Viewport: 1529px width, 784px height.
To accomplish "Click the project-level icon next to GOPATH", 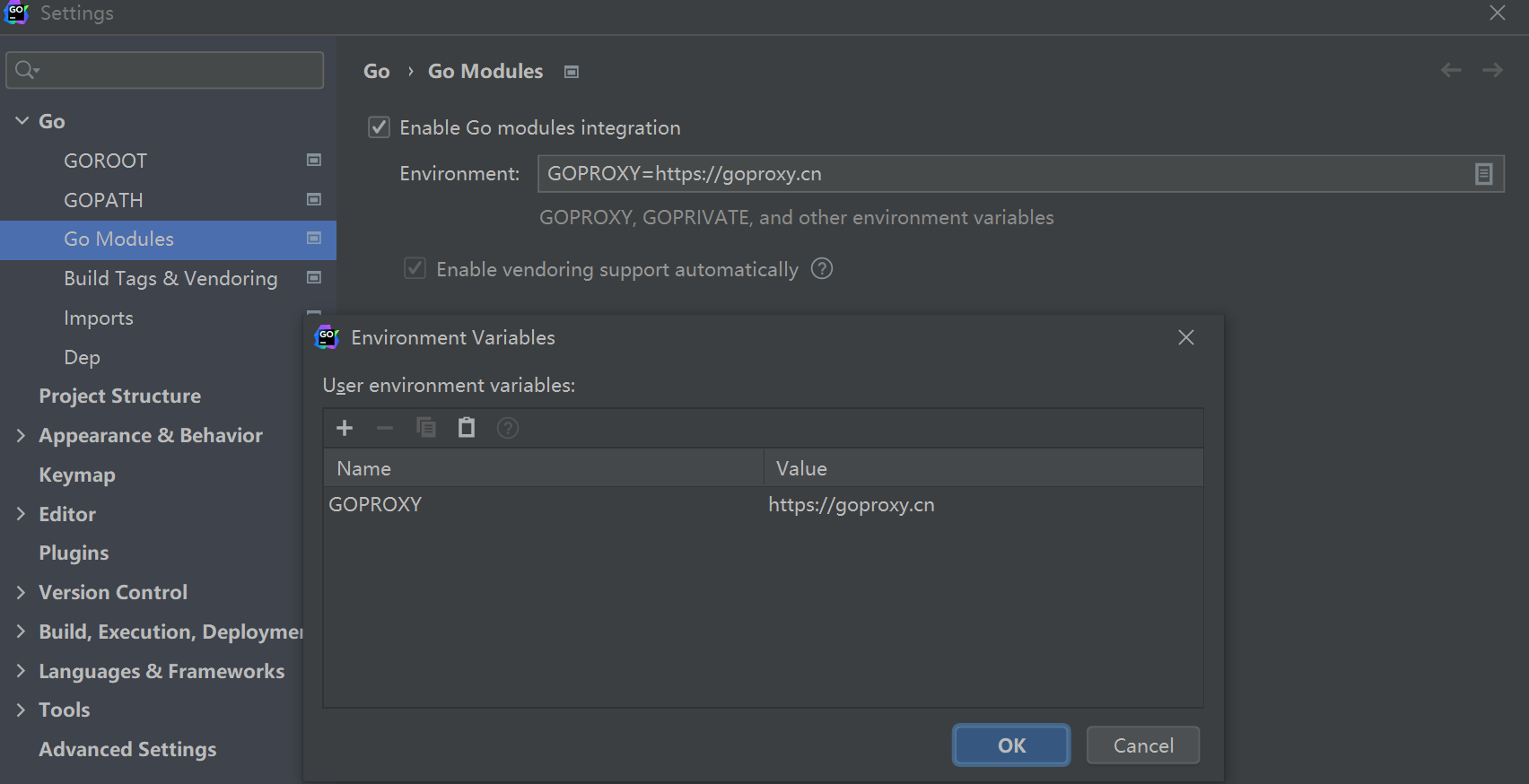I will pos(314,200).
